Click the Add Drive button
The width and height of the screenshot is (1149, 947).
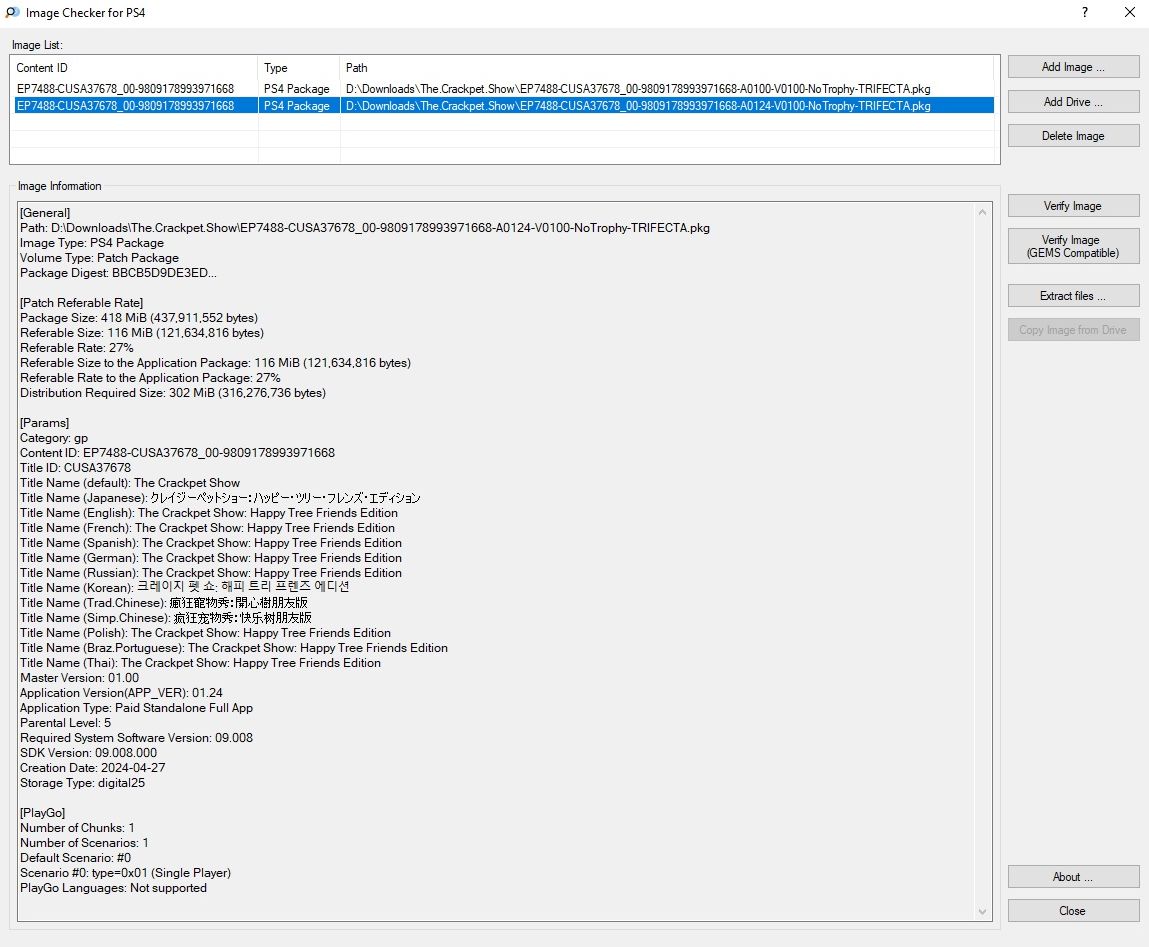pos(1073,102)
